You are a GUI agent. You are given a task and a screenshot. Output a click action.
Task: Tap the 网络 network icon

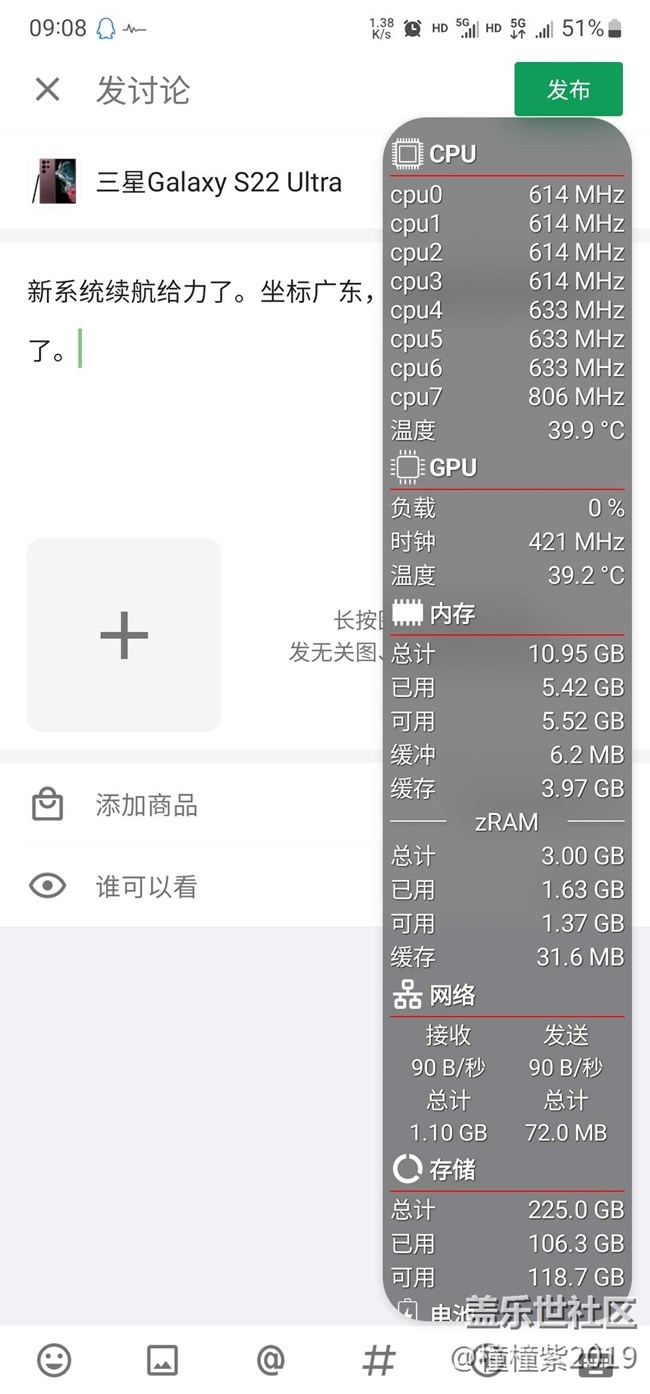coord(406,995)
